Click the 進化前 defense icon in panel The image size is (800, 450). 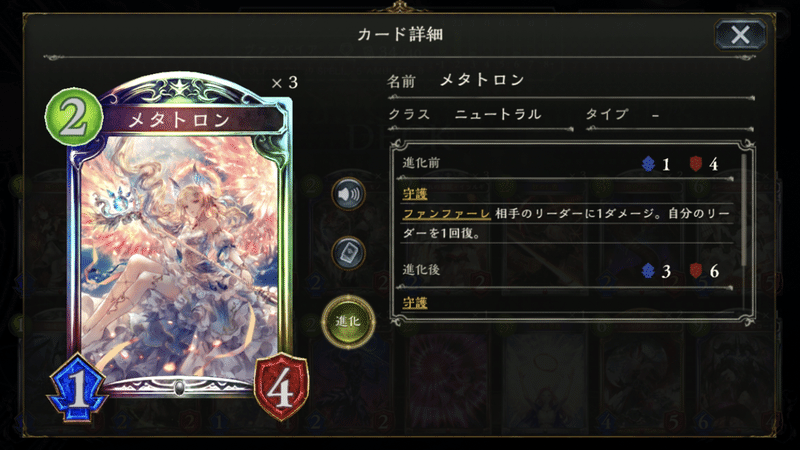(x=695, y=164)
